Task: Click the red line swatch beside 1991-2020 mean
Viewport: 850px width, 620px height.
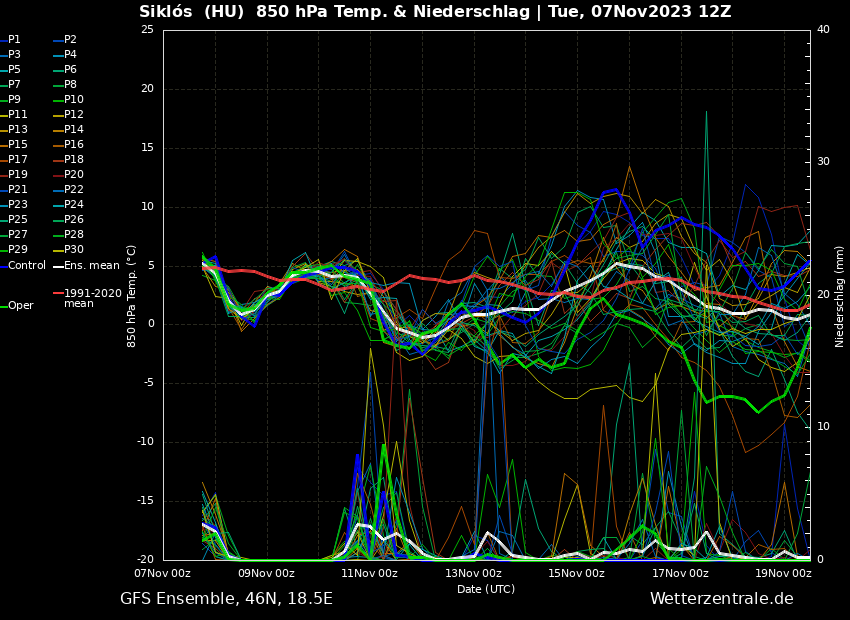Action: (x=58, y=294)
